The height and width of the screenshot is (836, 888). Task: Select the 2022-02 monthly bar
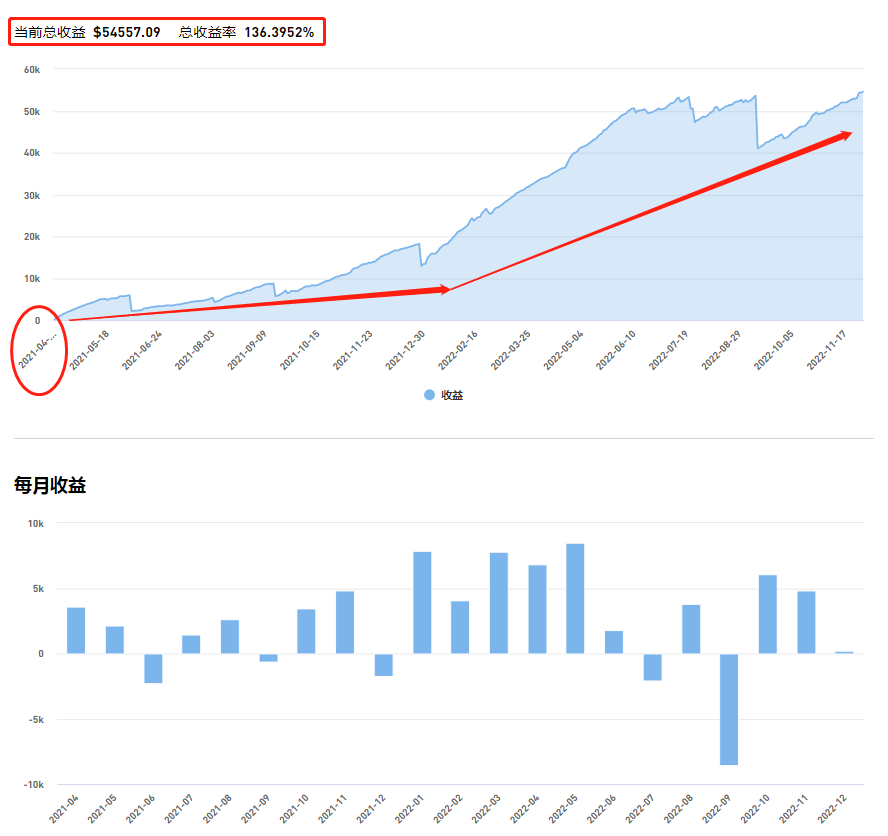tap(460, 628)
